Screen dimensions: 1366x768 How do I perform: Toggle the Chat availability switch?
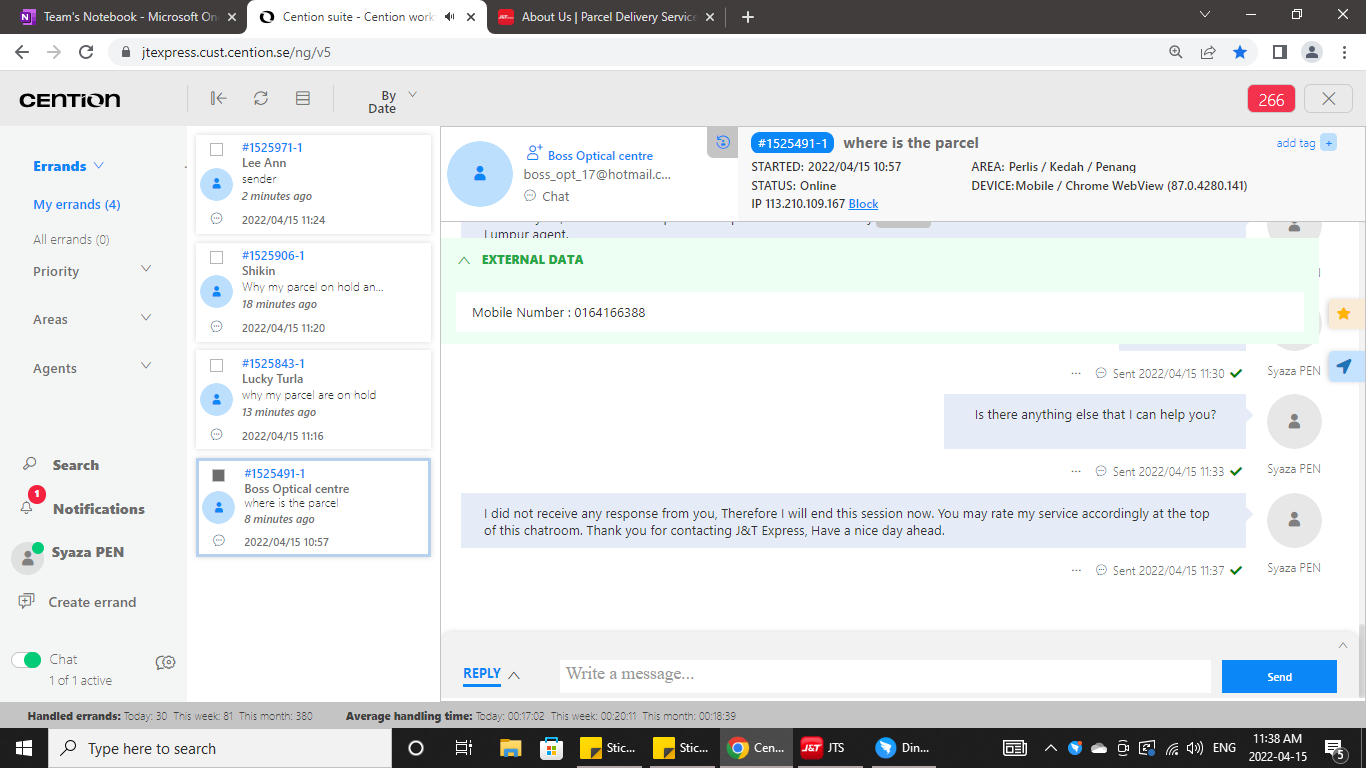pos(26,659)
